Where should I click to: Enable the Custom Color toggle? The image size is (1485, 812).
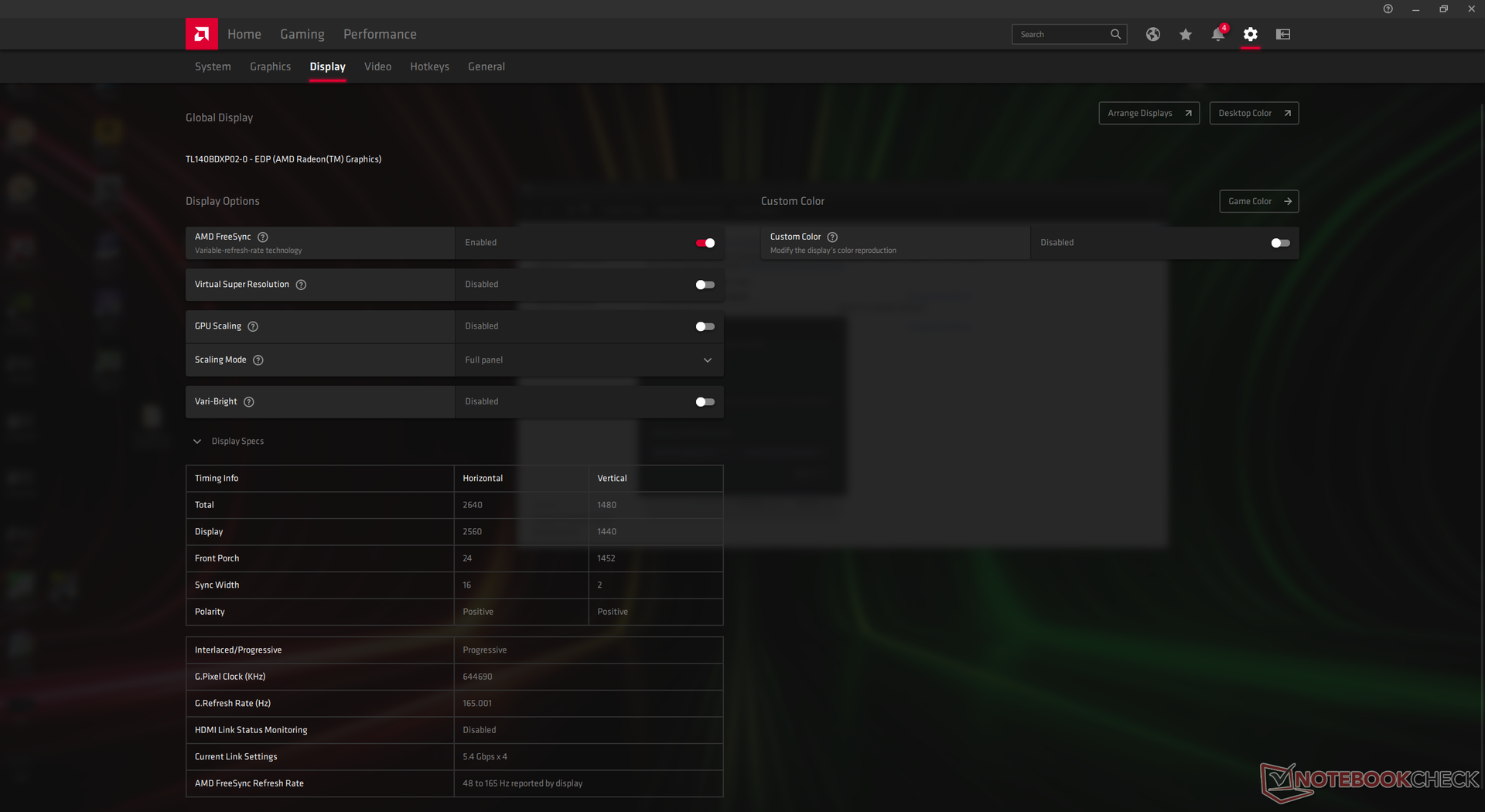coord(1281,243)
